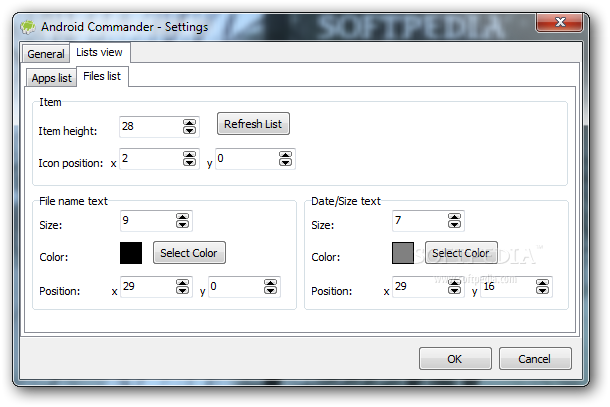
Task: Increase Date/Size text size
Action: coord(454,217)
